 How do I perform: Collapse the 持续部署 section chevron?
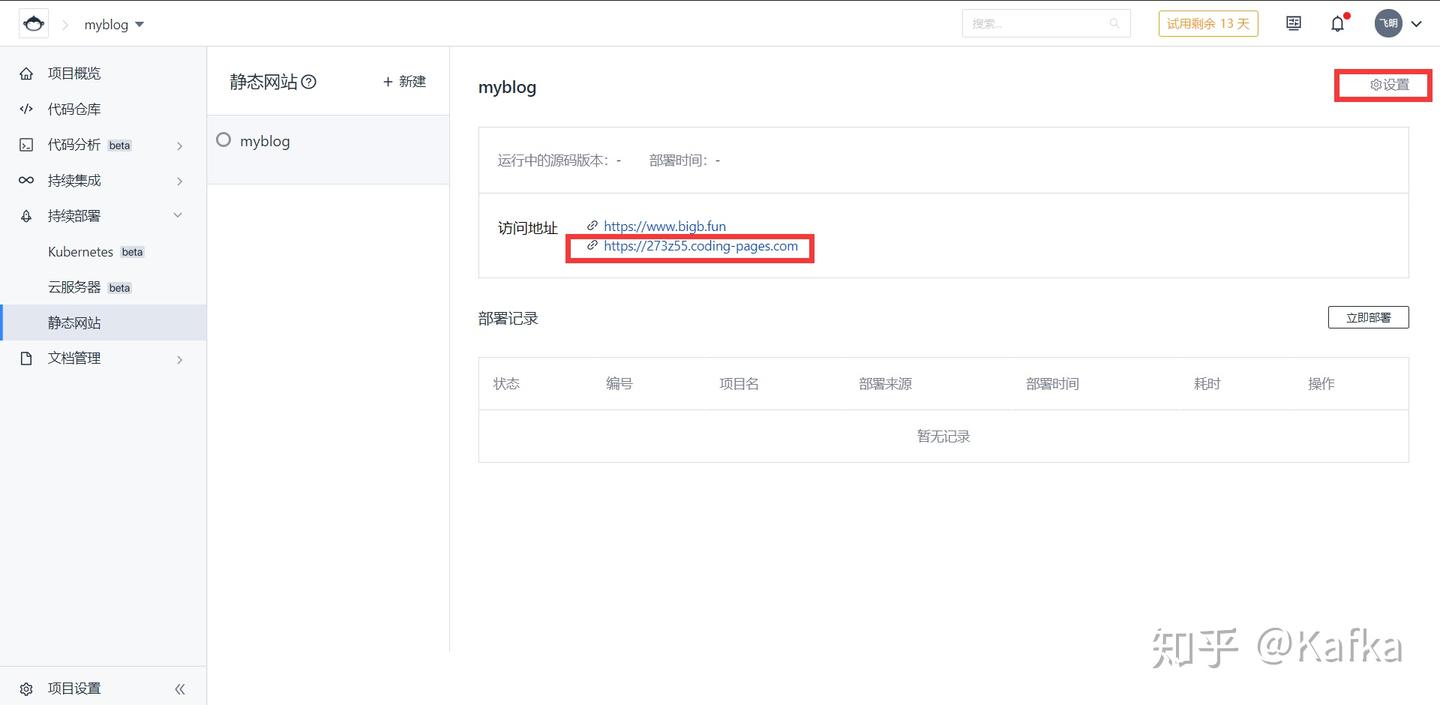tap(177, 215)
